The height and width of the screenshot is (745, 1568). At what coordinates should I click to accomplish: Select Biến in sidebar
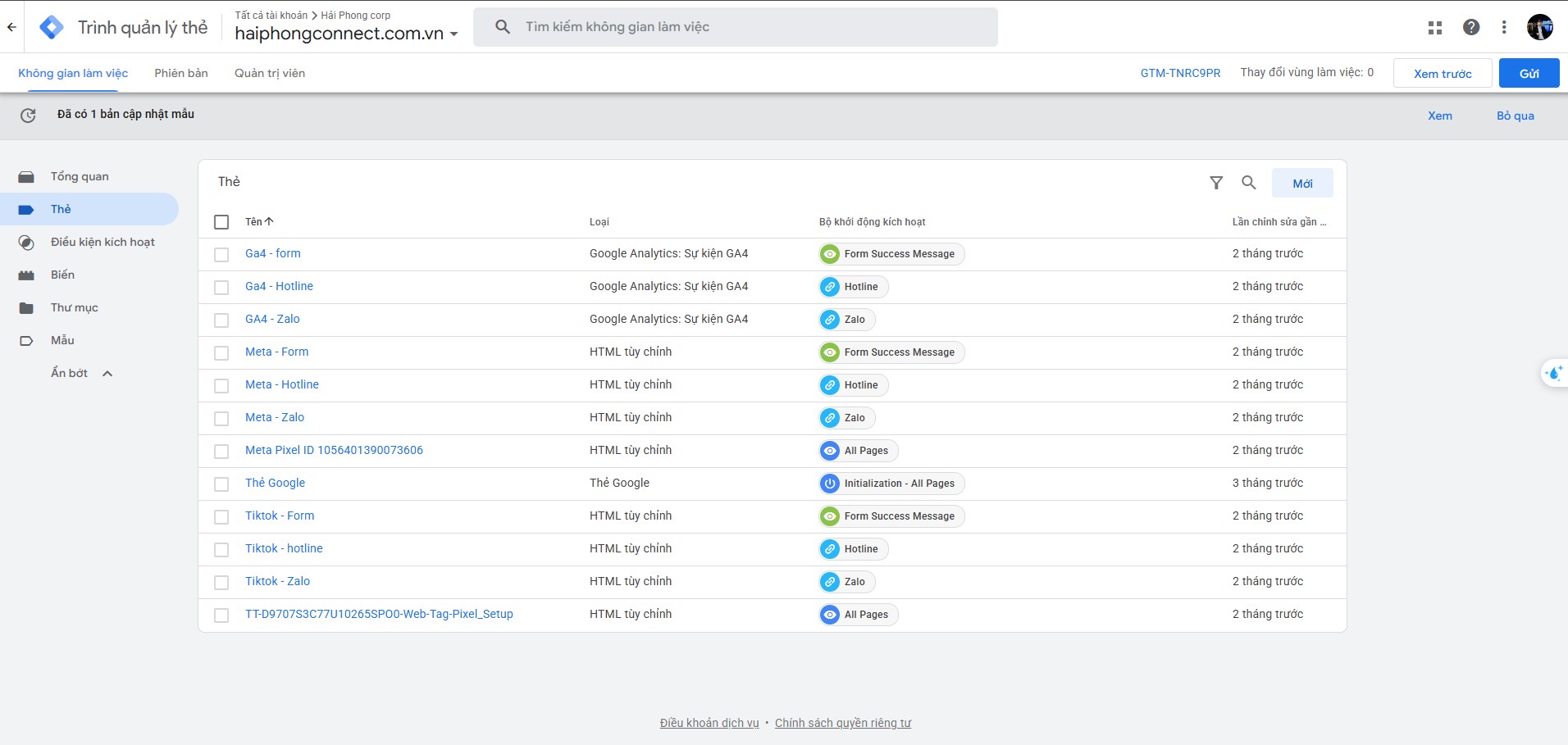click(x=89, y=275)
